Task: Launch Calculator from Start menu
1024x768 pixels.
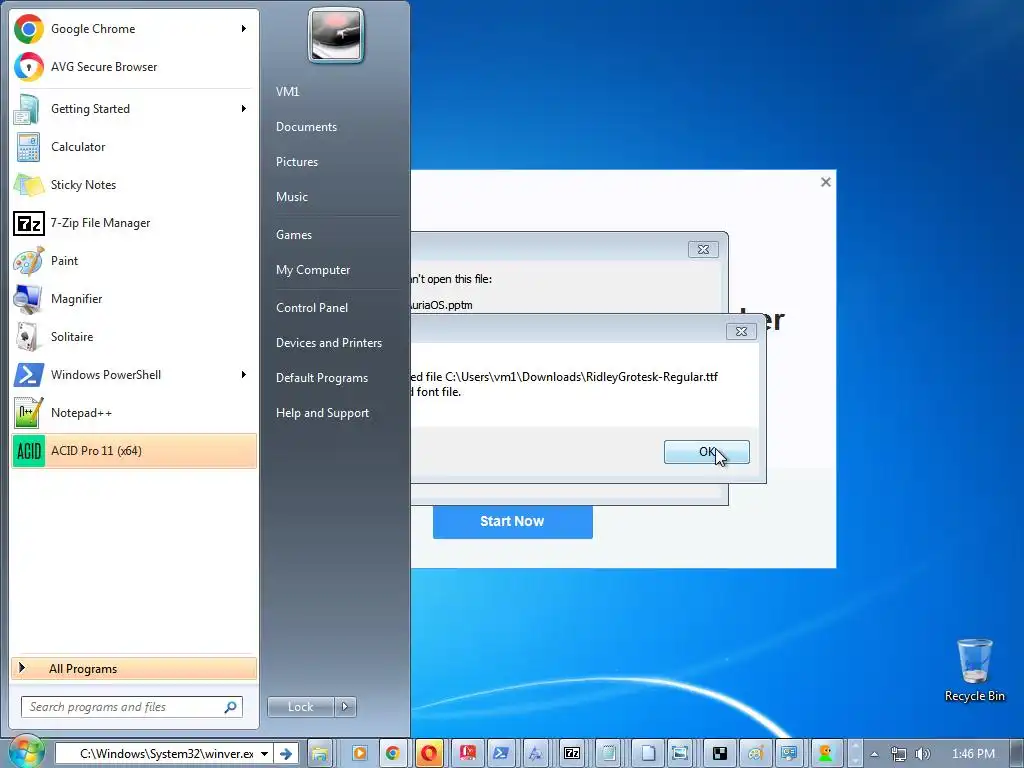Action: (x=134, y=147)
